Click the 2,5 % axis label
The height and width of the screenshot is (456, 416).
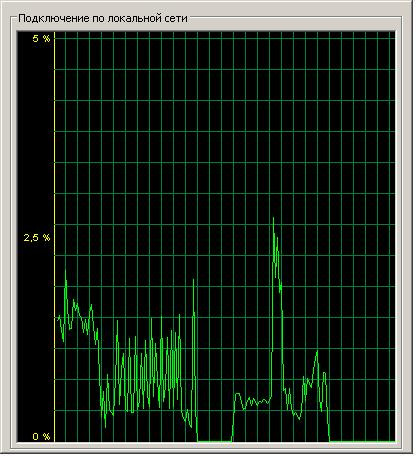[37, 237]
